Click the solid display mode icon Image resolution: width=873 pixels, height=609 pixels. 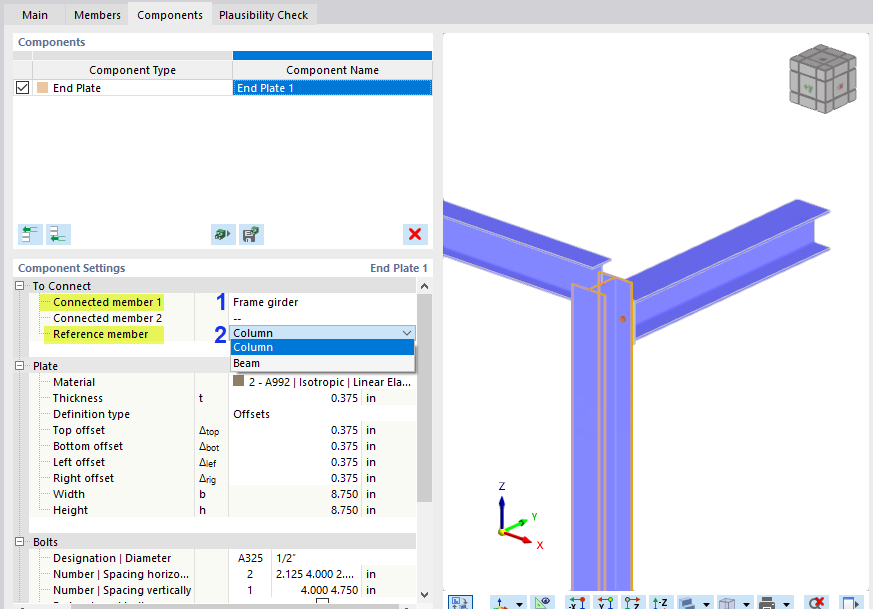tap(688, 603)
